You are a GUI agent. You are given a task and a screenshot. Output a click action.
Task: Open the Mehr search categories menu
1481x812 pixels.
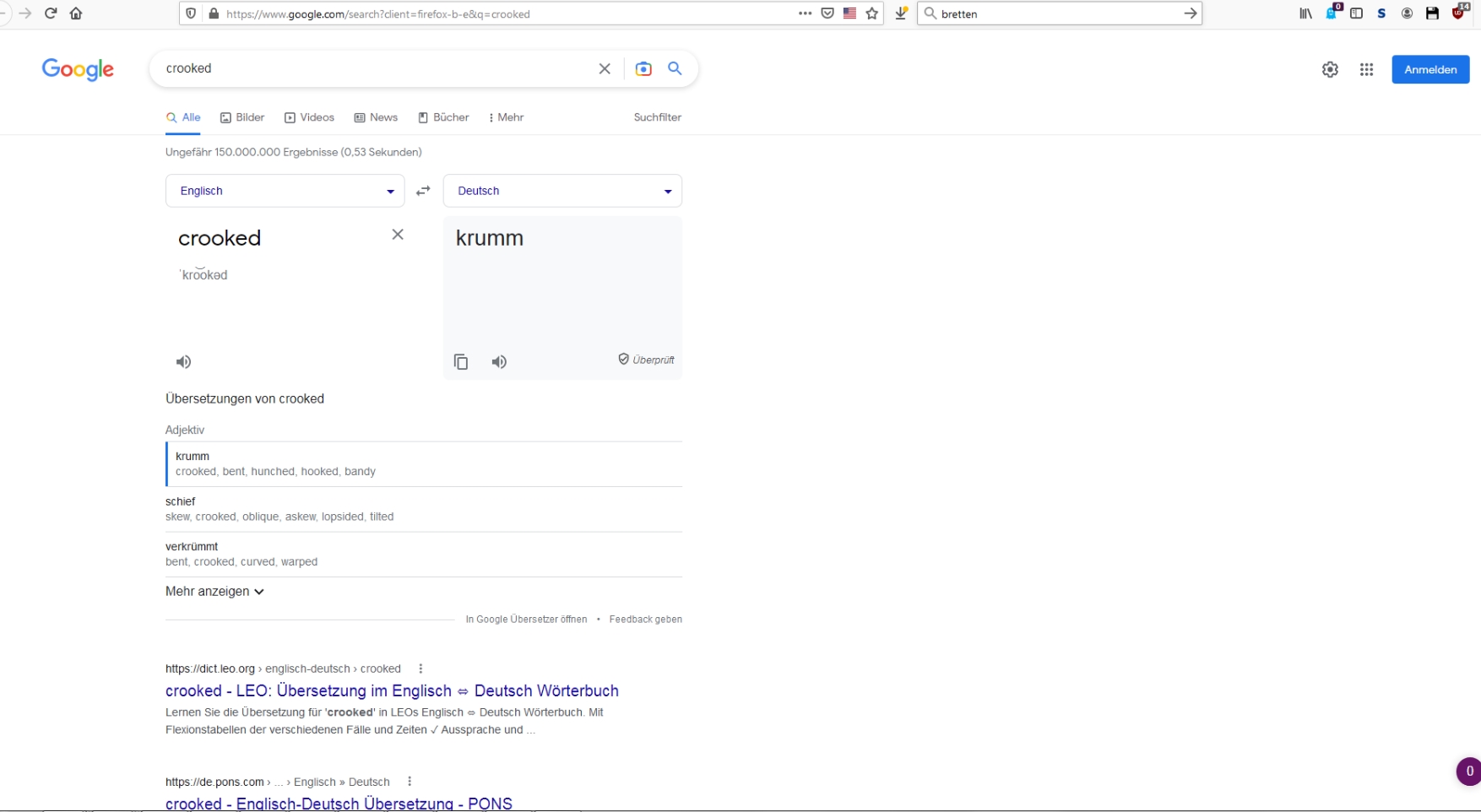[x=507, y=117]
